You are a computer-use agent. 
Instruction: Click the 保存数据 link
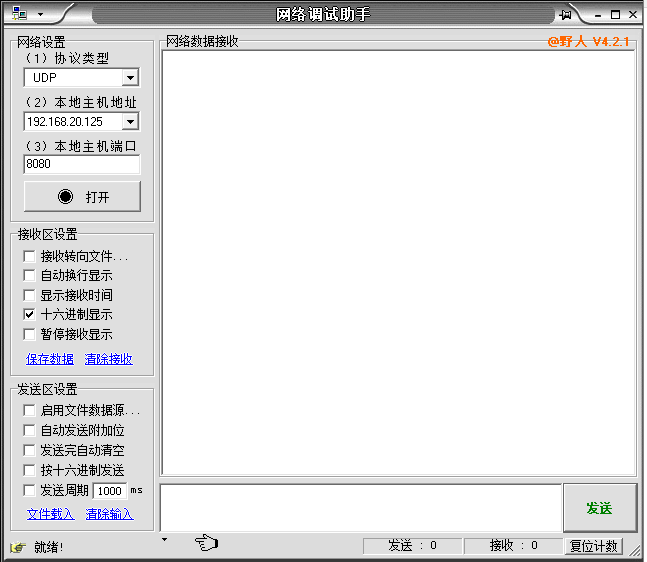50,359
